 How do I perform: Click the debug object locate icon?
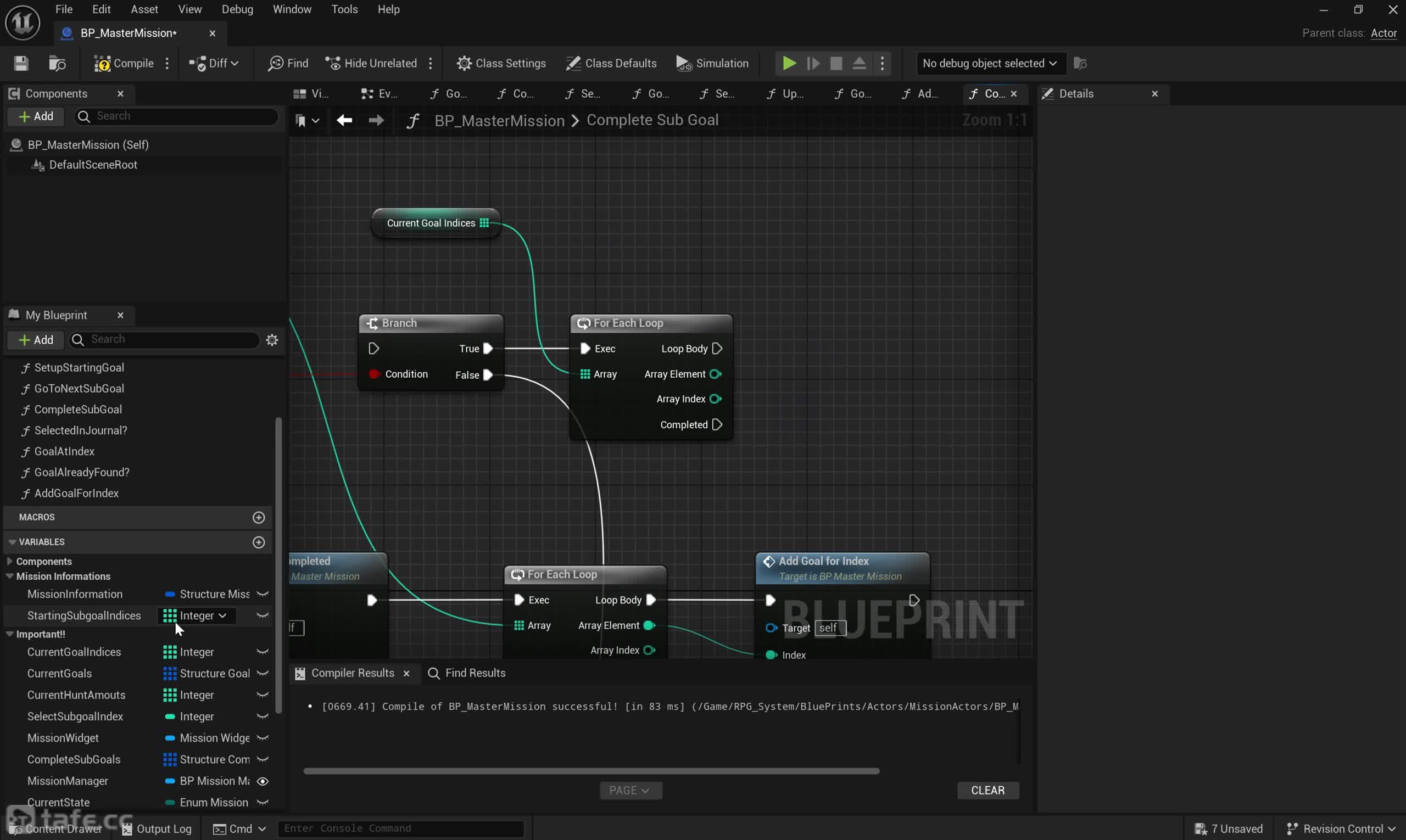pyautogui.click(x=1080, y=63)
